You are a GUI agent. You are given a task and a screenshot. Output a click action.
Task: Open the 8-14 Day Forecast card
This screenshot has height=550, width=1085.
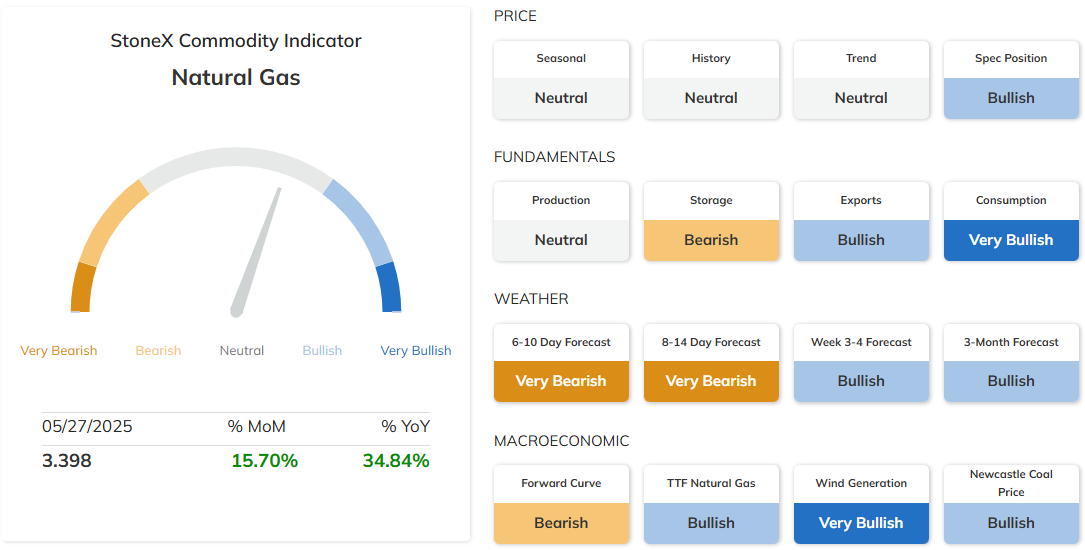click(x=711, y=363)
